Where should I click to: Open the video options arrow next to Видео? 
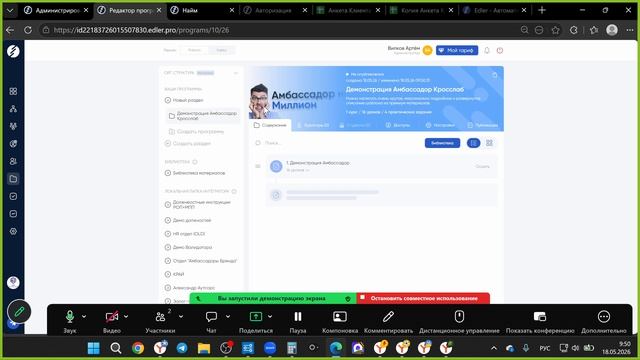(126, 316)
